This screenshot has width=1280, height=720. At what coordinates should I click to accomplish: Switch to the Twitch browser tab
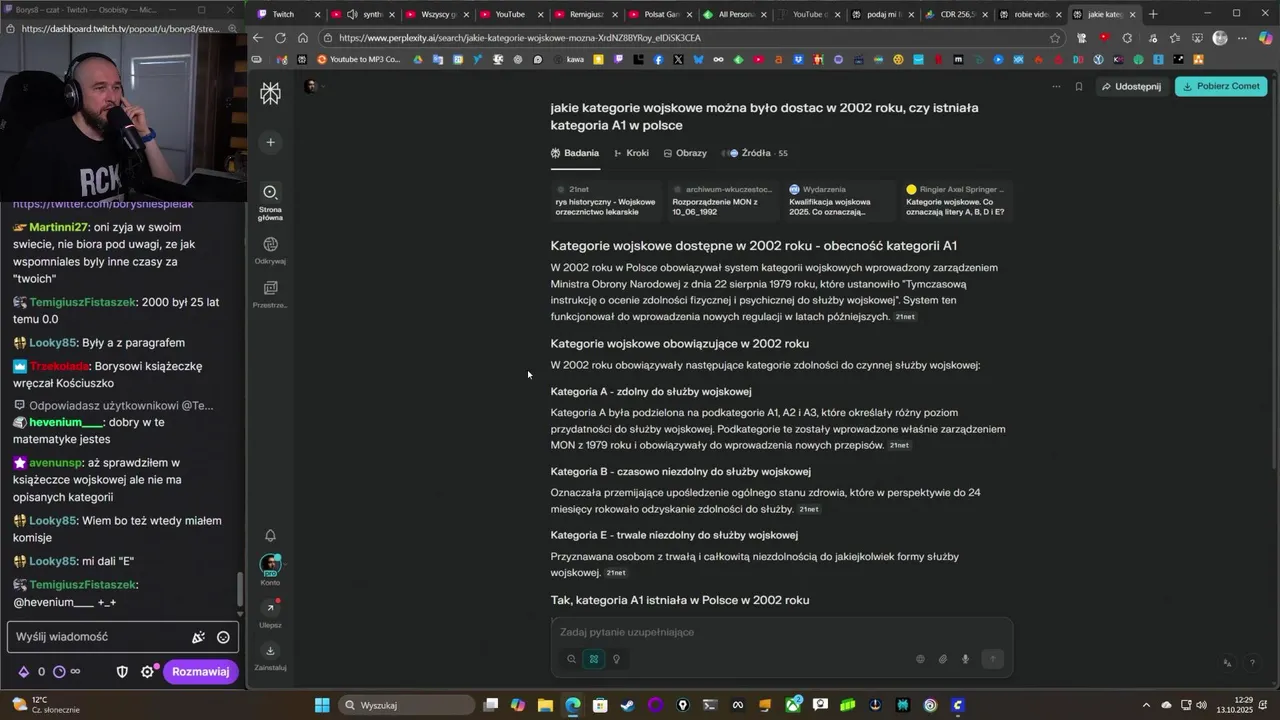tap(288, 14)
